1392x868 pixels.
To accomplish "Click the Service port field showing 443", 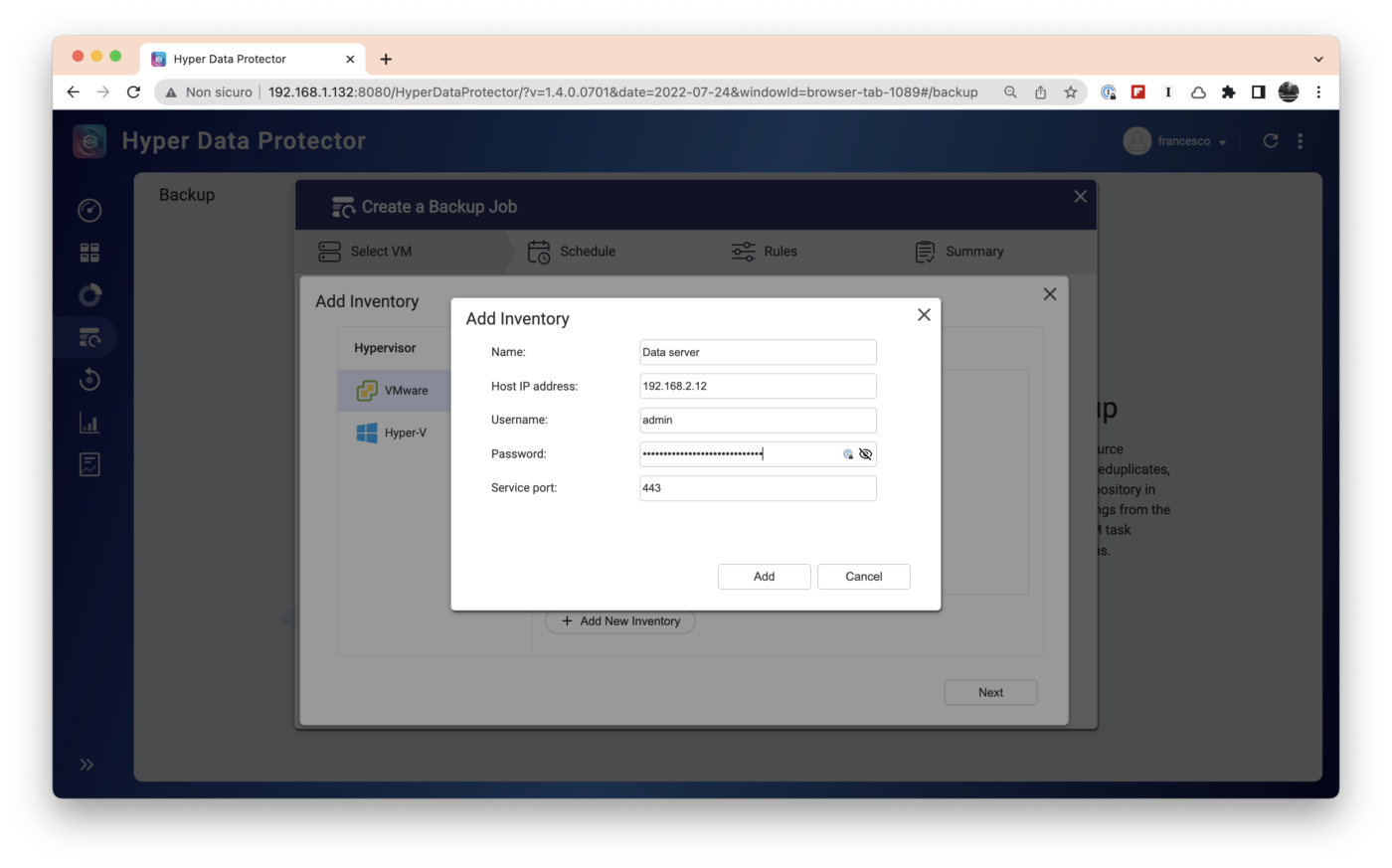I will [x=758, y=488].
